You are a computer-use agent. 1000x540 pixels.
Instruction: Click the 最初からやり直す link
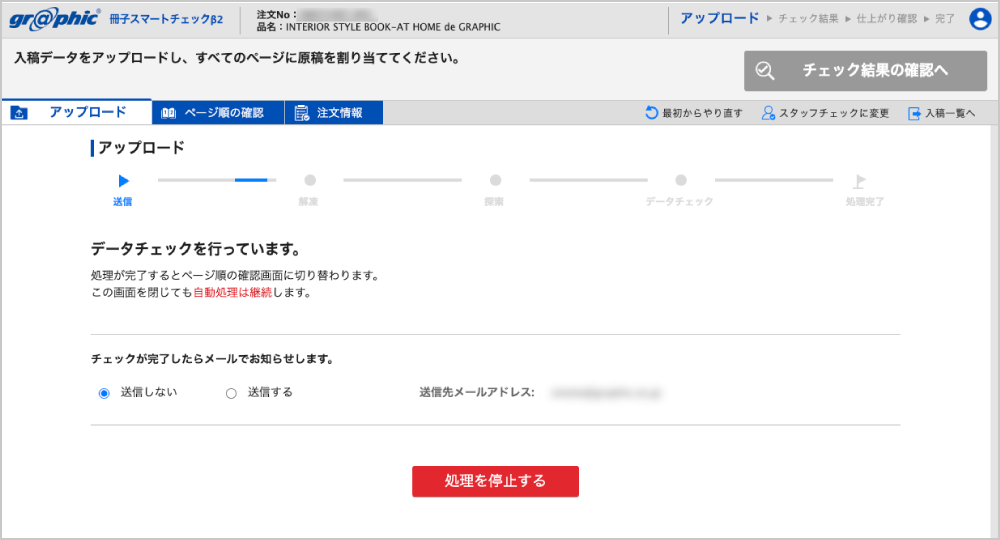point(702,113)
